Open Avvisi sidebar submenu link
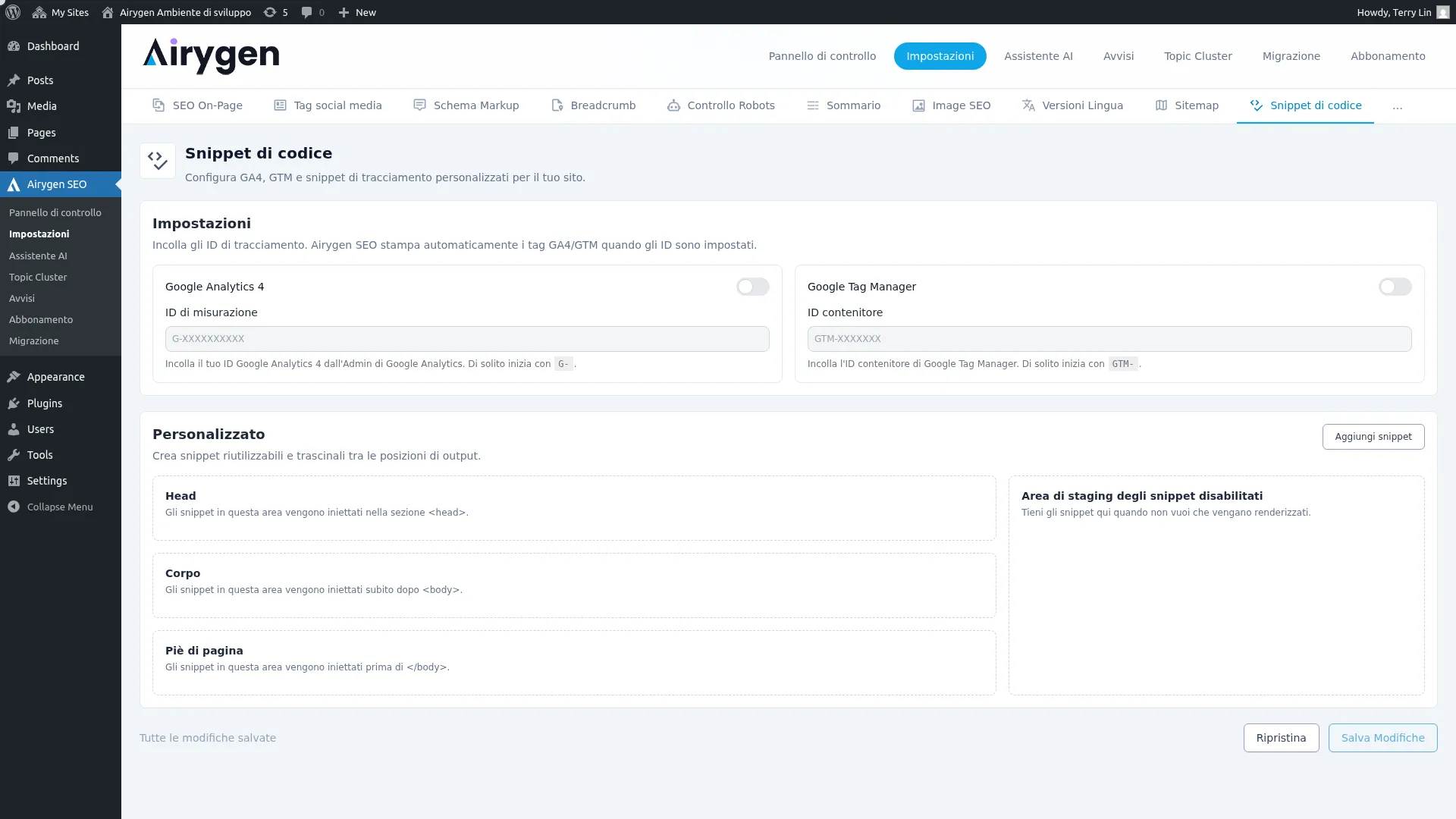Image resolution: width=1456 pixels, height=819 pixels. (x=22, y=299)
